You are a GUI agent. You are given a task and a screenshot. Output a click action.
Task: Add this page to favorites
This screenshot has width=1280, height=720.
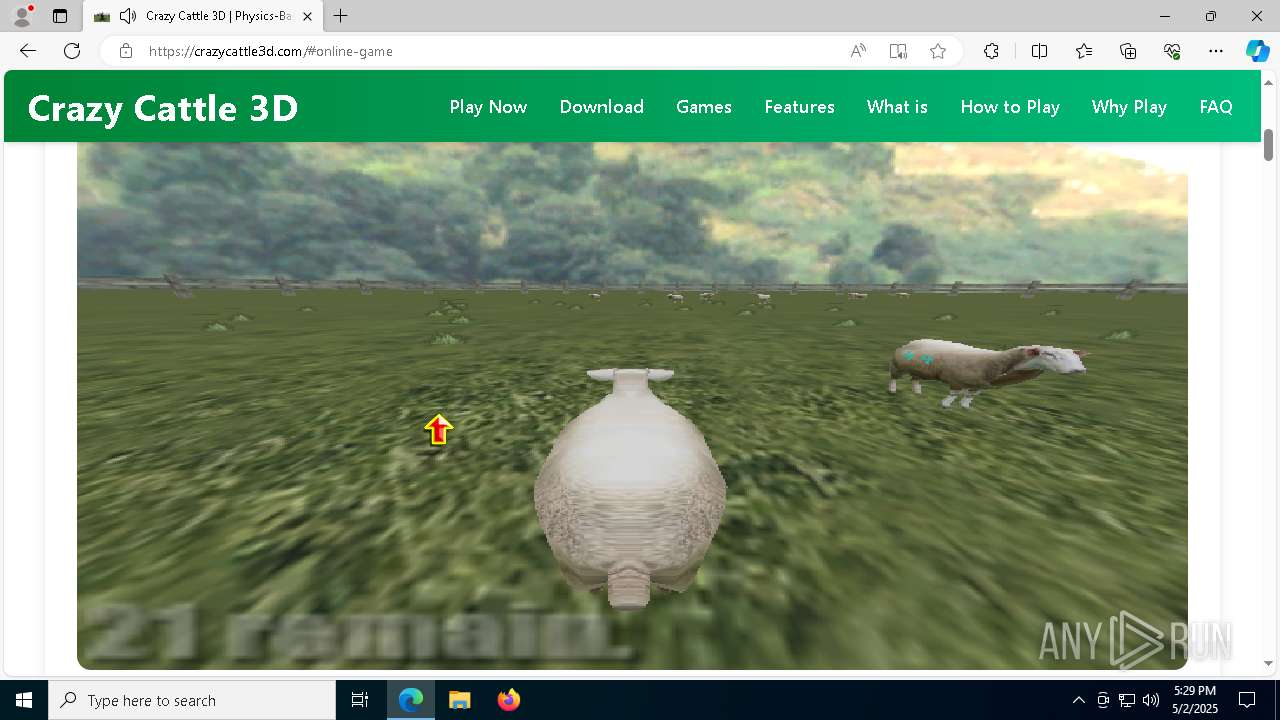(x=938, y=51)
